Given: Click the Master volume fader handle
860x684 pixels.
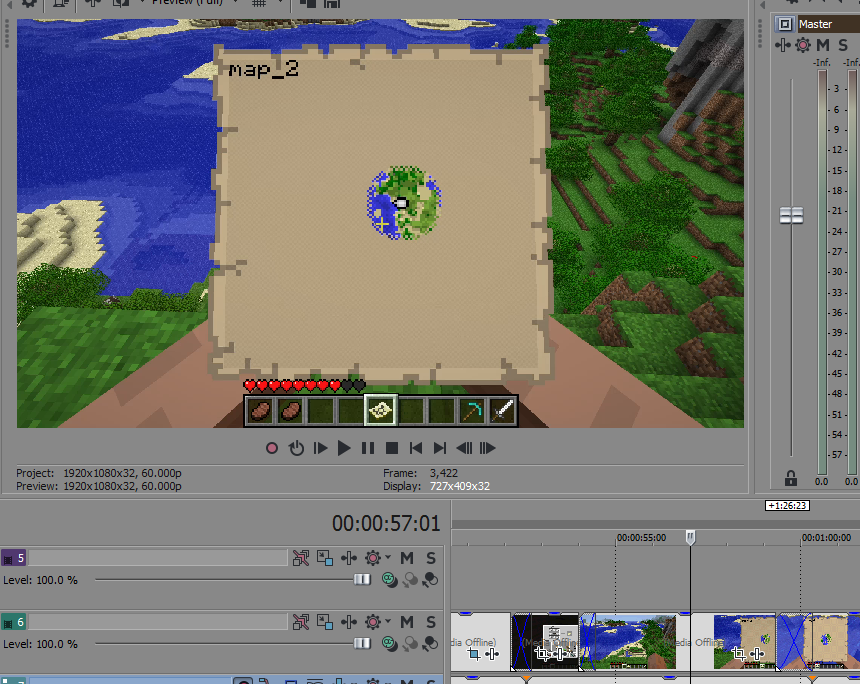Looking at the screenshot, I should pos(791,215).
